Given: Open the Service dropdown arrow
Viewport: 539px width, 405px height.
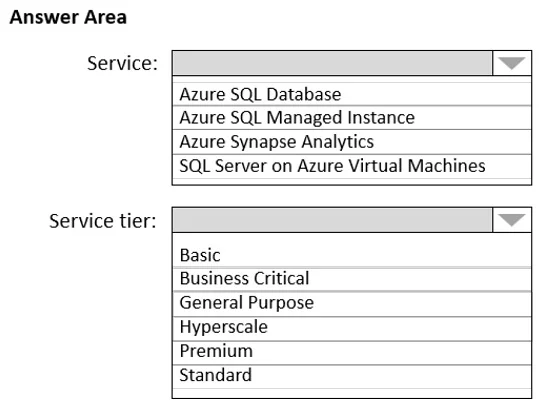Looking at the screenshot, I should 512,63.
